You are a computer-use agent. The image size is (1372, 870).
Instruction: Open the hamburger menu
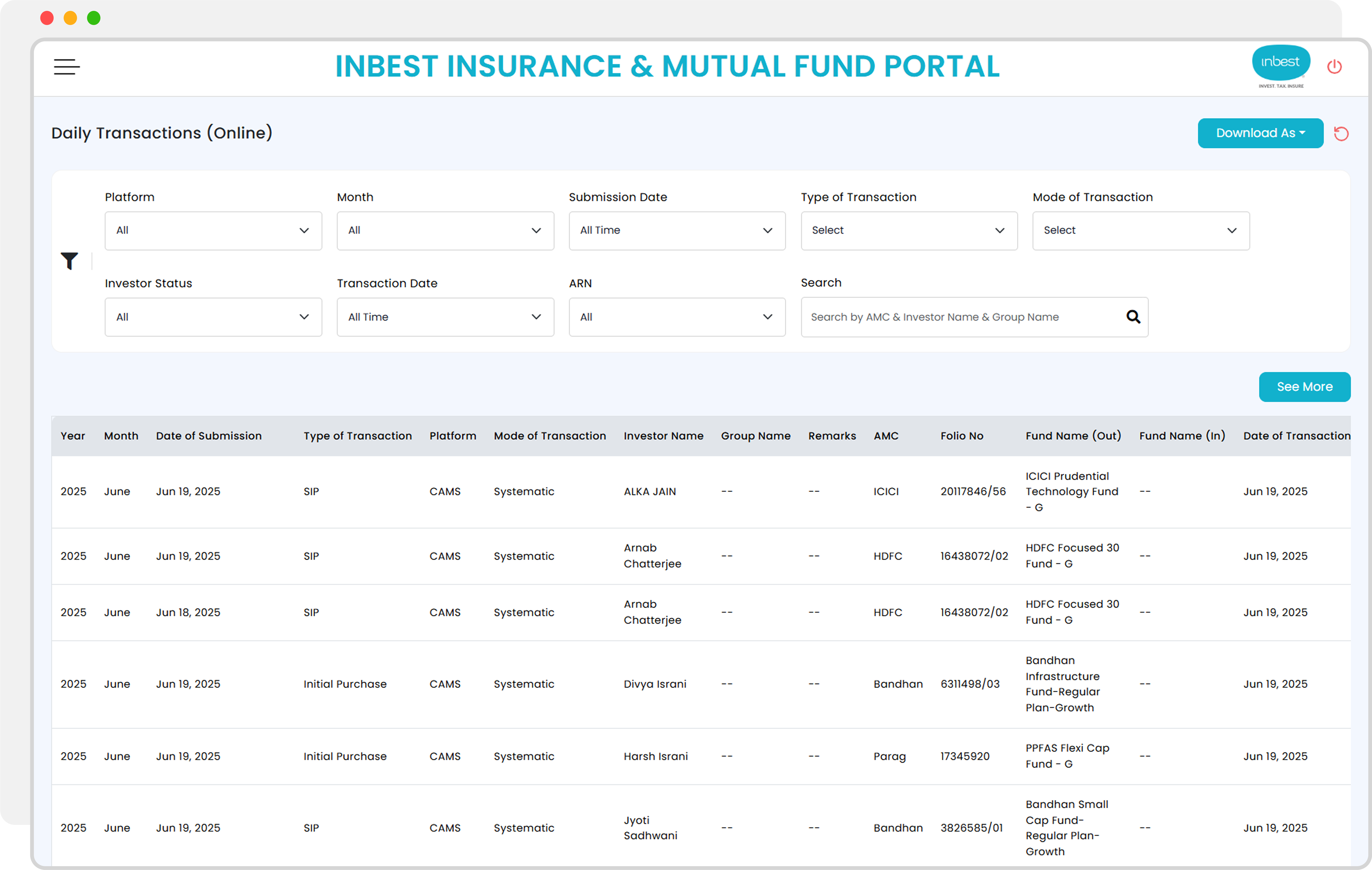67,67
